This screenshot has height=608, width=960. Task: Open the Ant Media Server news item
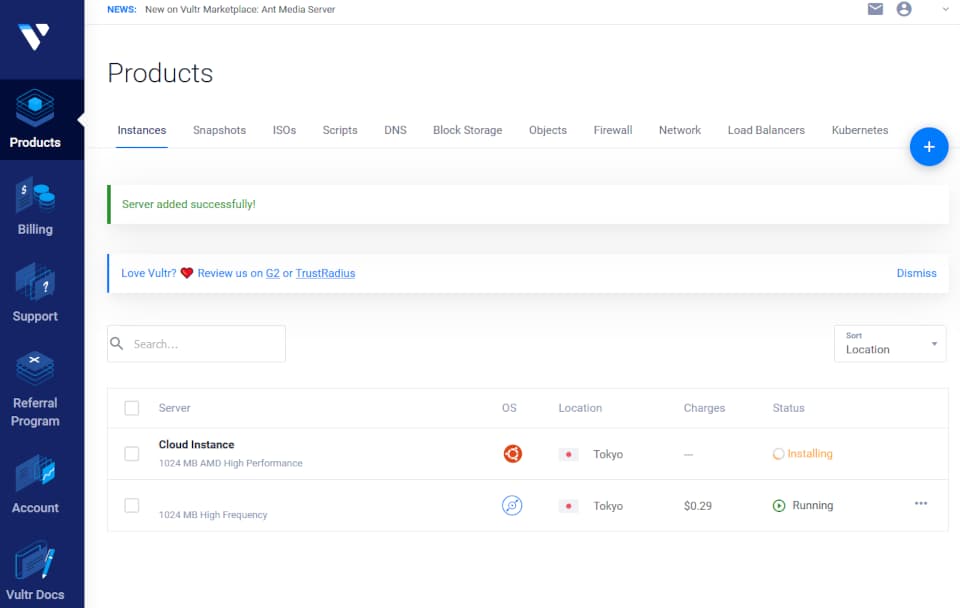[240, 9]
